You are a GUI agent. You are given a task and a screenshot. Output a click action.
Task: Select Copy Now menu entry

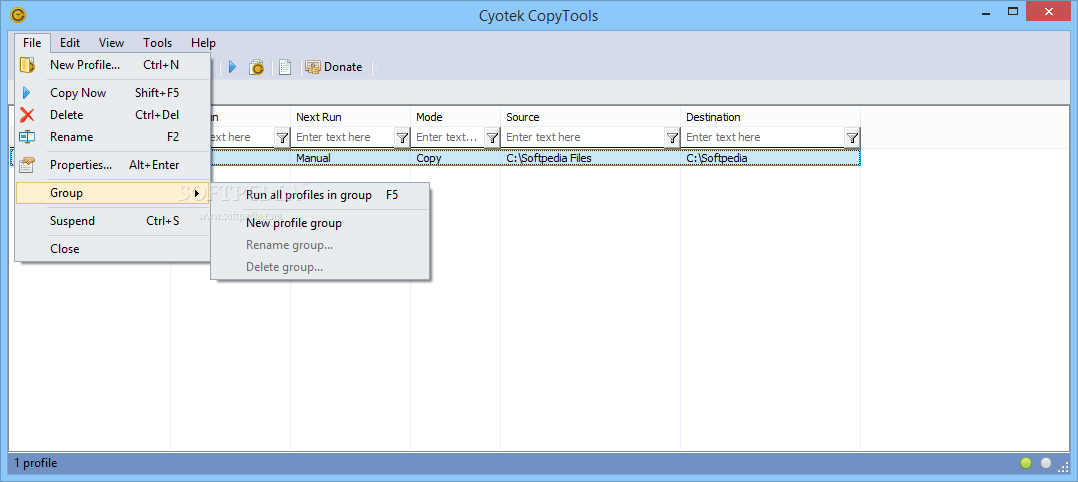click(x=113, y=93)
